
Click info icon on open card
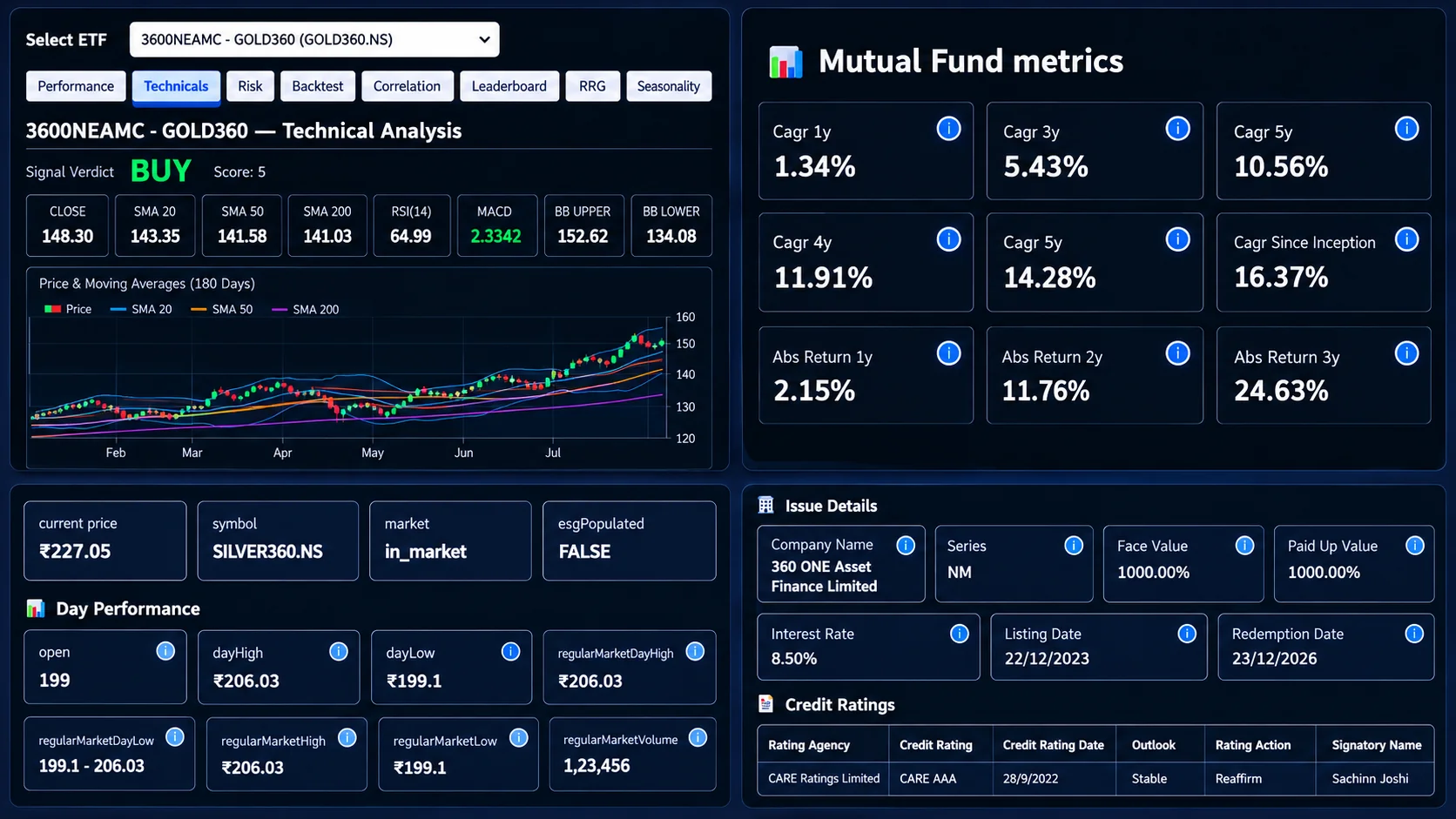pyautogui.click(x=165, y=651)
